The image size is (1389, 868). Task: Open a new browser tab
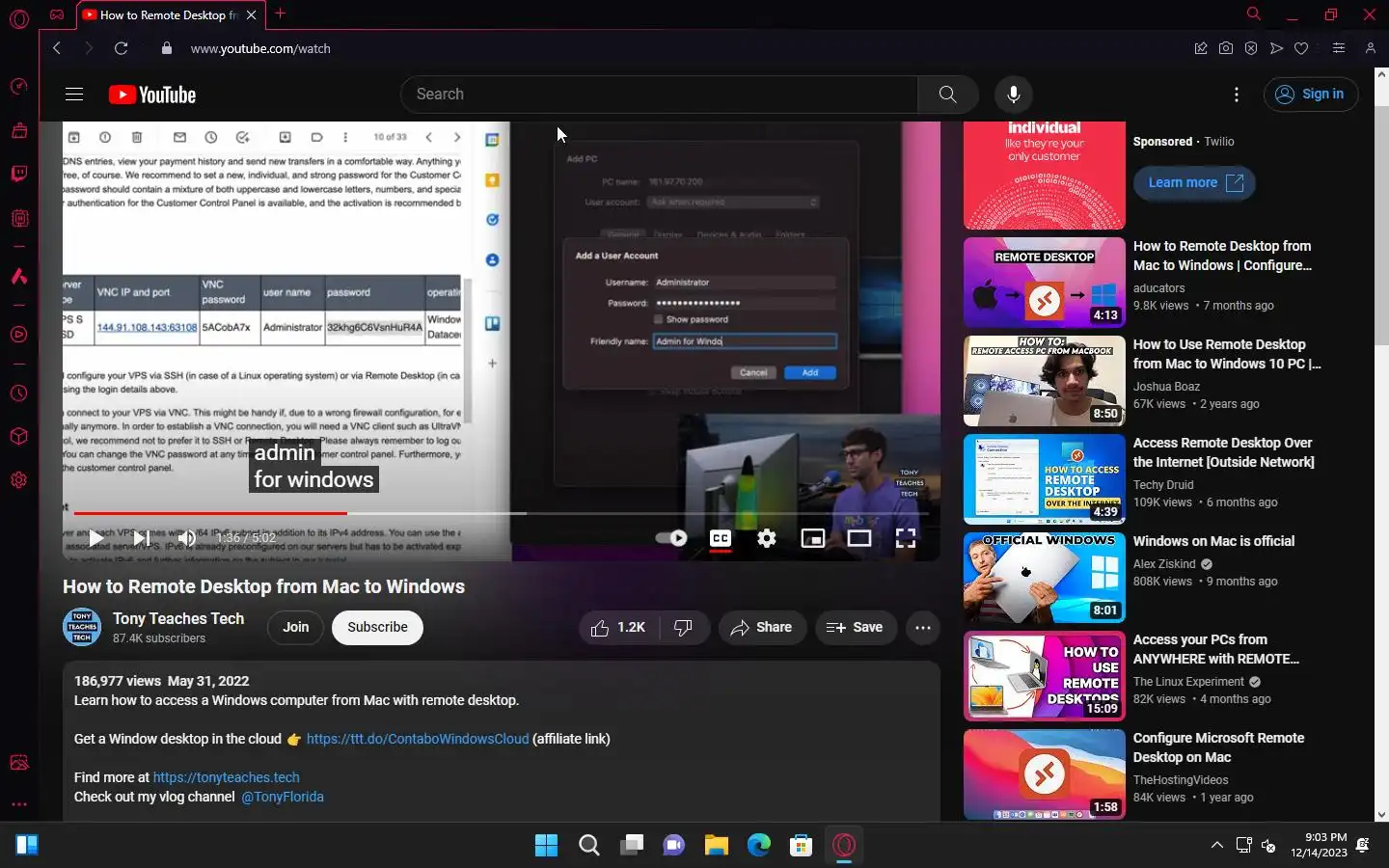[281, 14]
